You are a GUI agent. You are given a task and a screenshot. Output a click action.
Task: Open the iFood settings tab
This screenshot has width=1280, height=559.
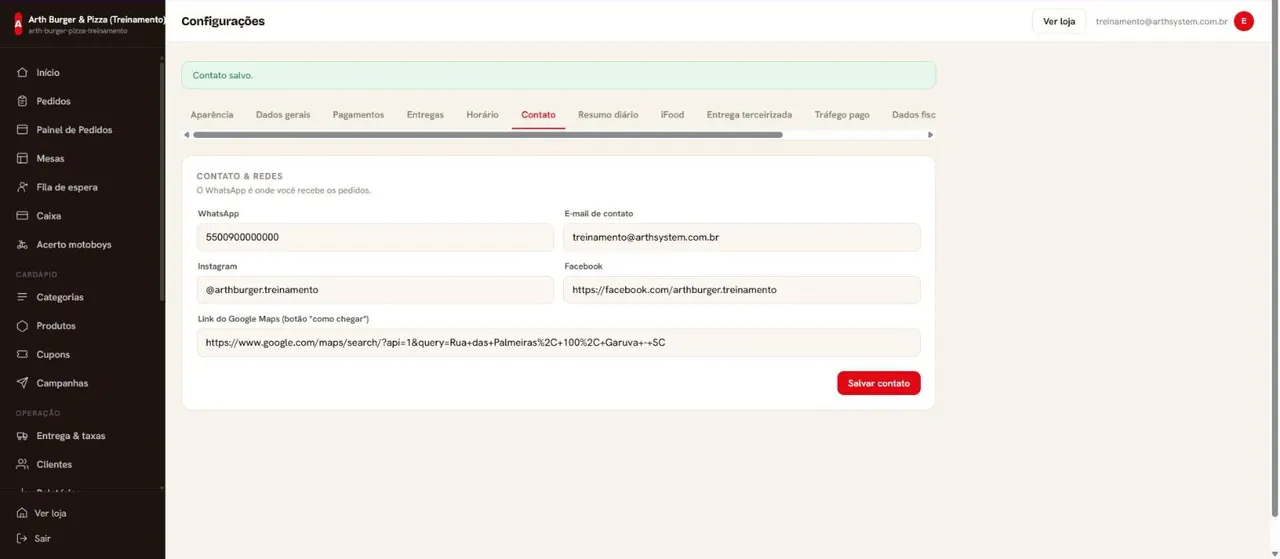pyautogui.click(x=672, y=115)
